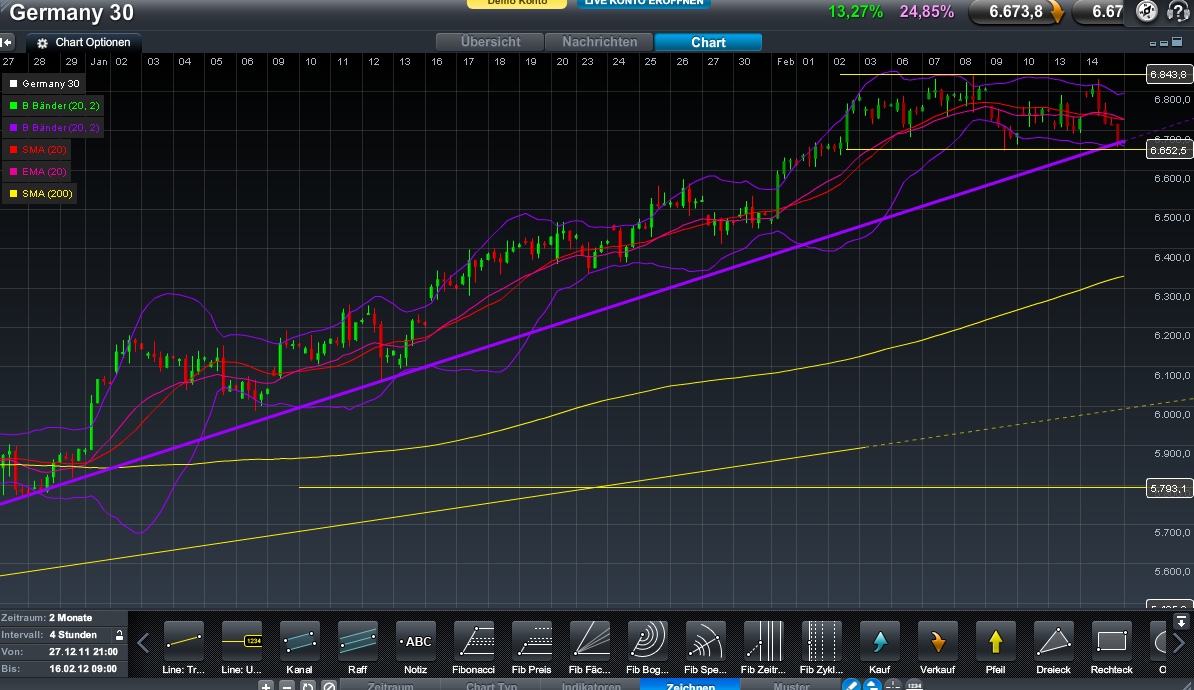Pick the Fib Spe... spiral tool
This screenshot has width=1194, height=690.
[x=705, y=640]
